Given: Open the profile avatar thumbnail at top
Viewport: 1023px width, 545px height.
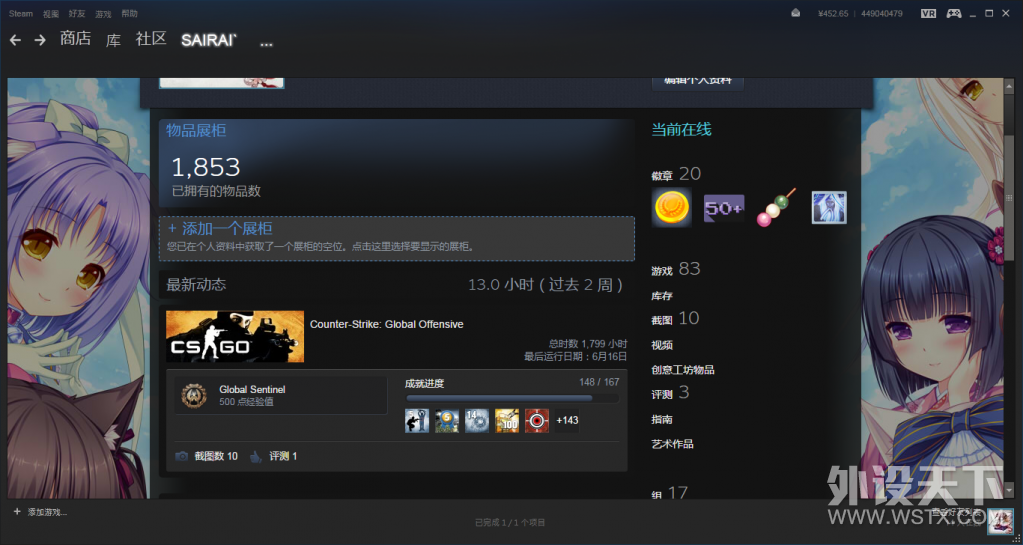Looking at the screenshot, I should (x=222, y=83).
